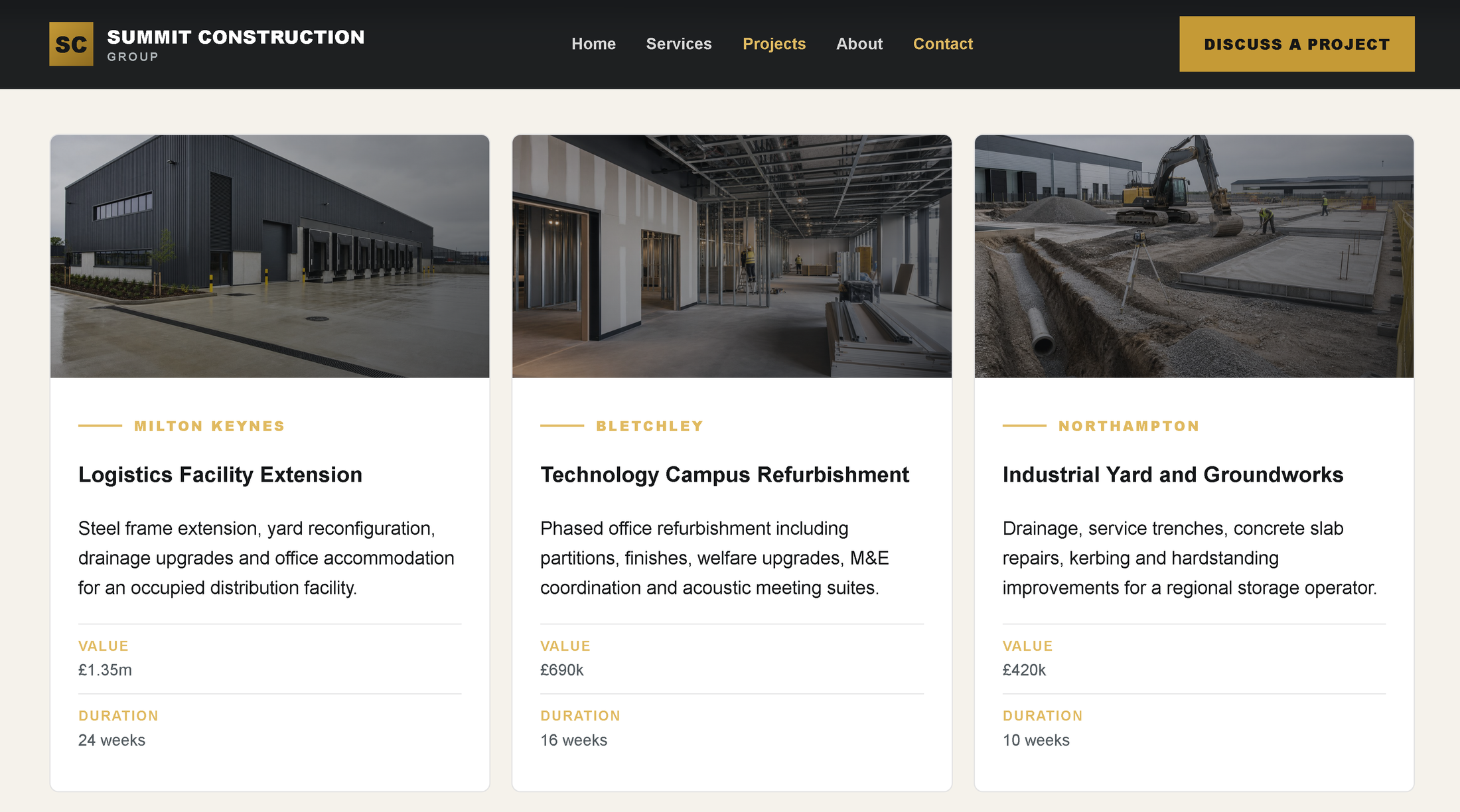The image size is (1460, 812).
Task: Click the £420k value
Action: tap(1024, 670)
